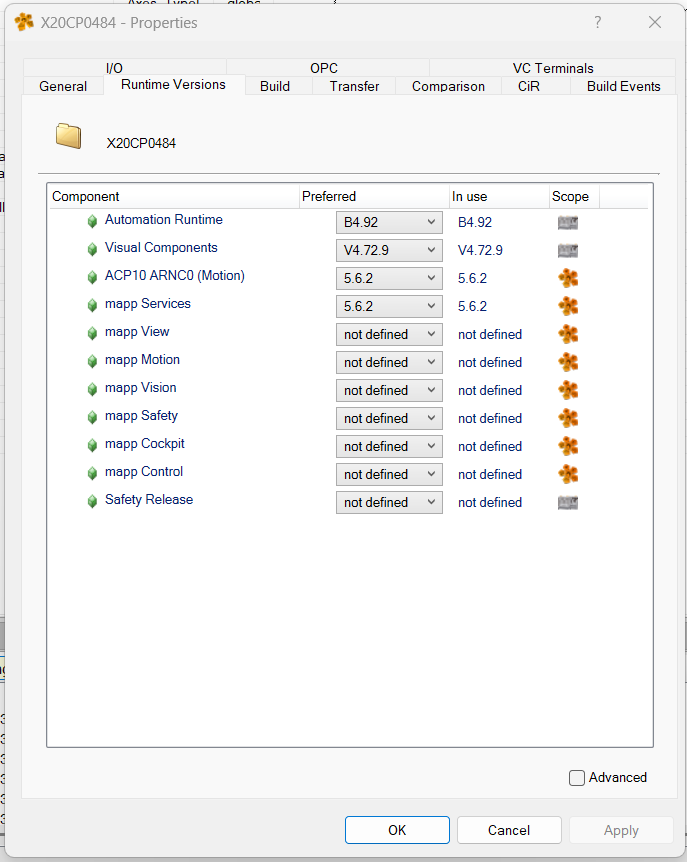Open mapp Vision preferred version dropdown
687x862 pixels.
click(389, 390)
